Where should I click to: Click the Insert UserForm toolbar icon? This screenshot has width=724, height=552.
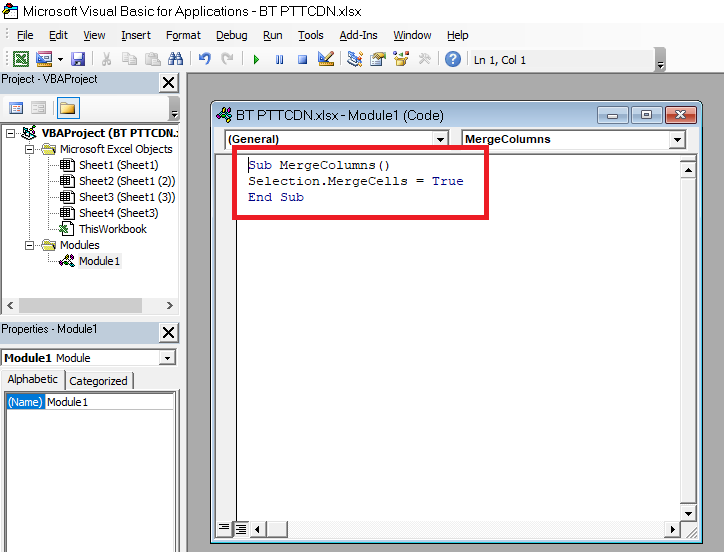[x=44, y=59]
